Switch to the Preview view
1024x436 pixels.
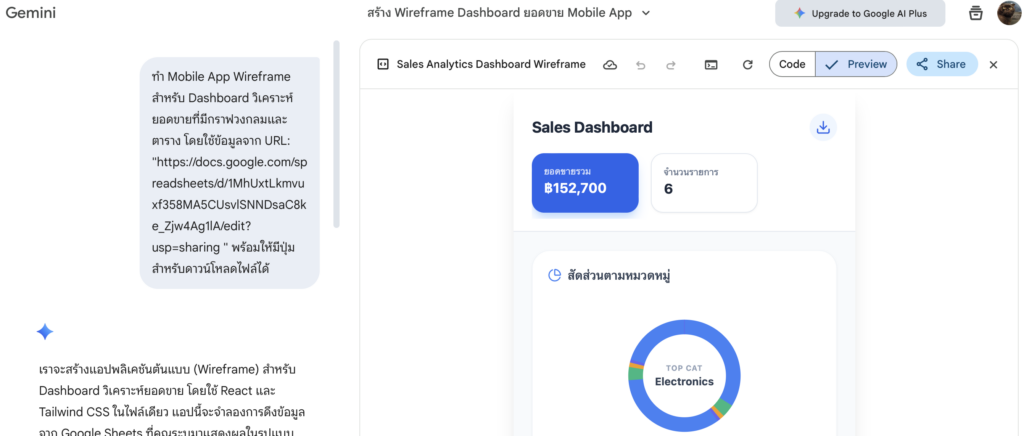[856, 64]
